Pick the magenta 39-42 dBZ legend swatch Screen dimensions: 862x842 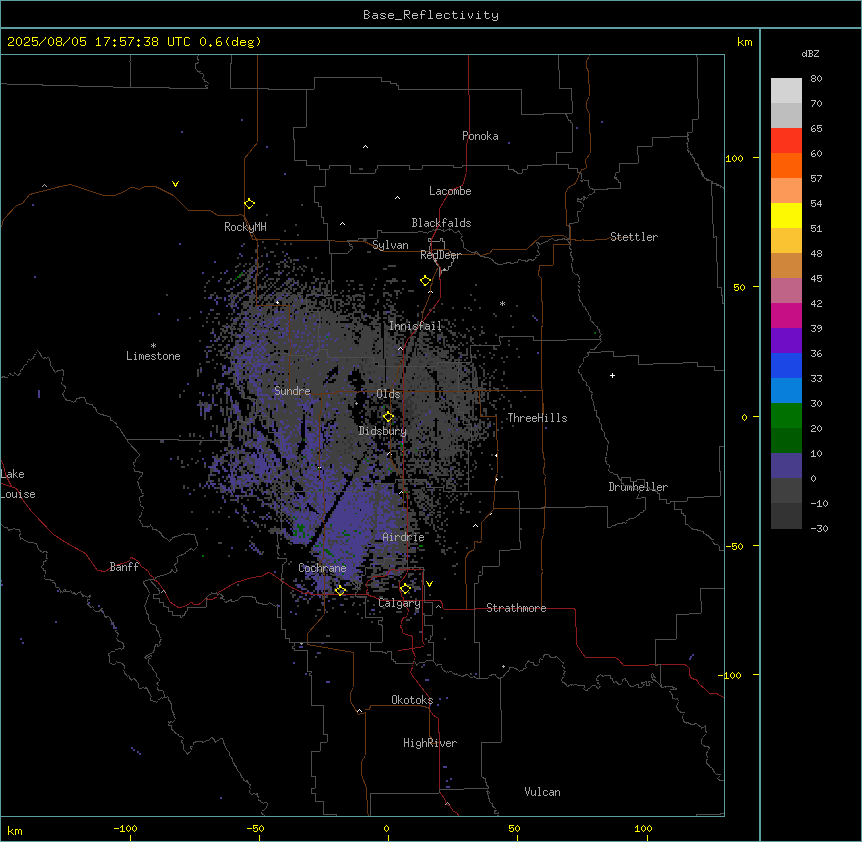click(x=786, y=315)
